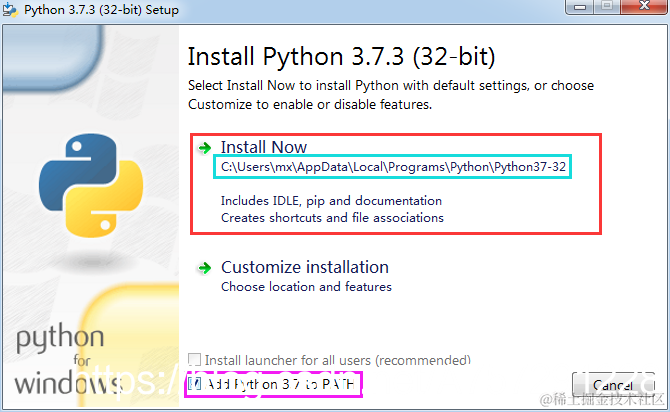
Task: Click the green arrow beside Install Now
Action: click(x=205, y=148)
